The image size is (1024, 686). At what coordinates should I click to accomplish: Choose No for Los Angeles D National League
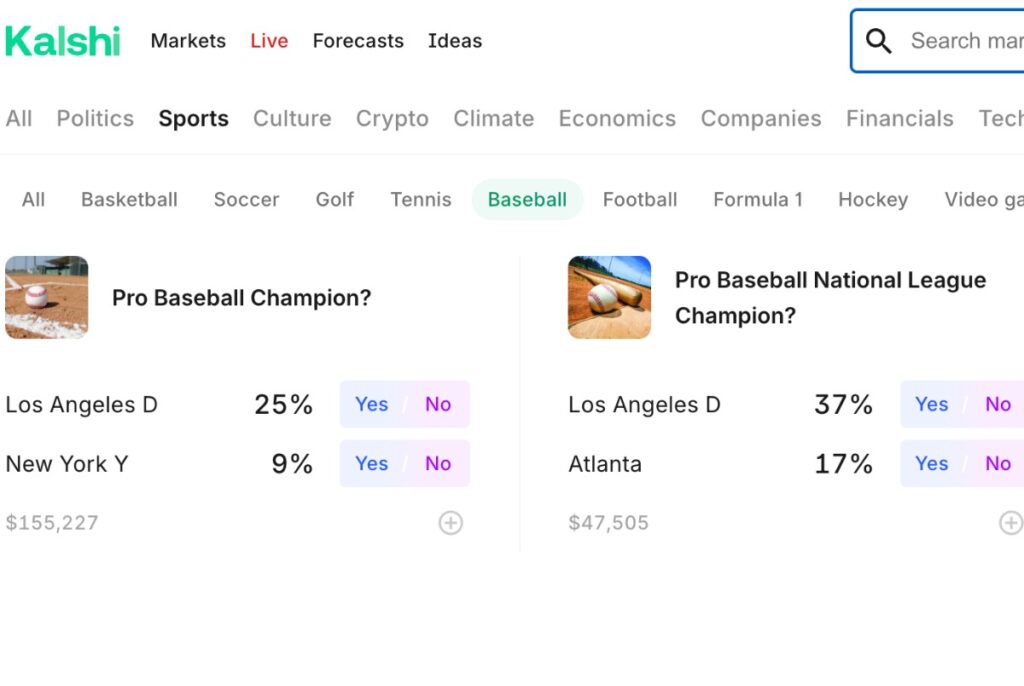[x=998, y=404]
